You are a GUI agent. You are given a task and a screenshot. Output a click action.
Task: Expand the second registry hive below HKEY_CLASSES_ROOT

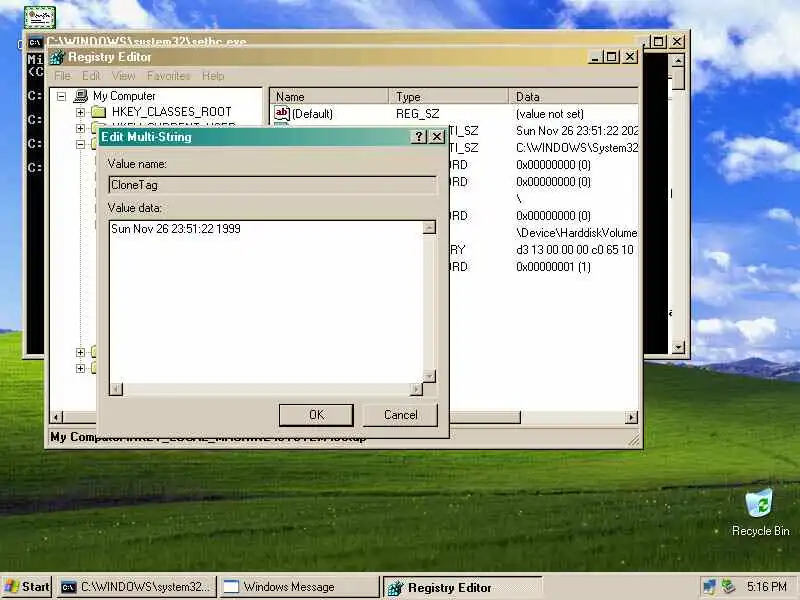80,128
